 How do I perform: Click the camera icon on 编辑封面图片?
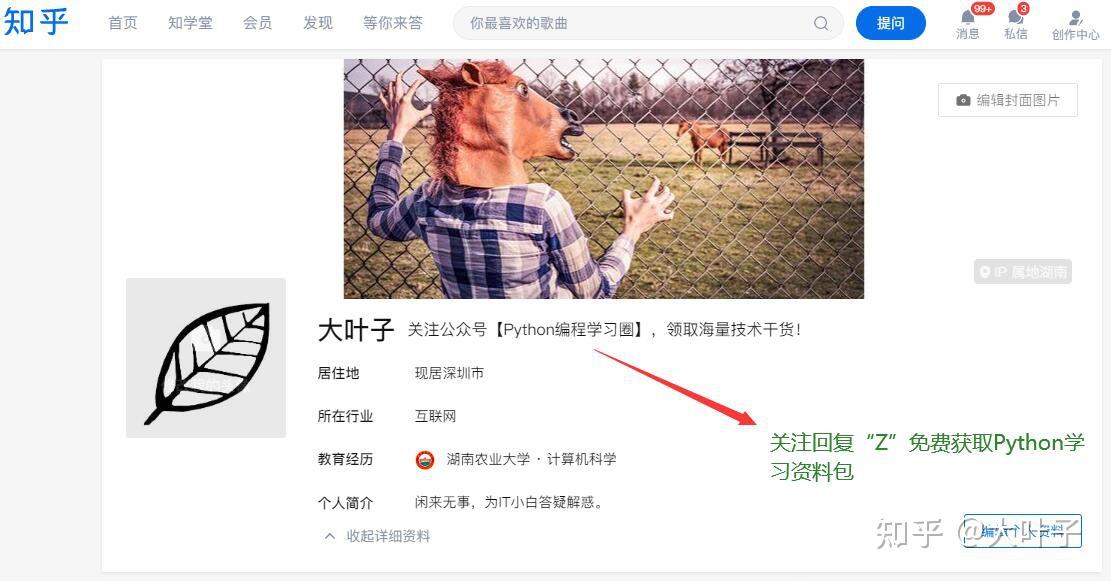pos(963,101)
